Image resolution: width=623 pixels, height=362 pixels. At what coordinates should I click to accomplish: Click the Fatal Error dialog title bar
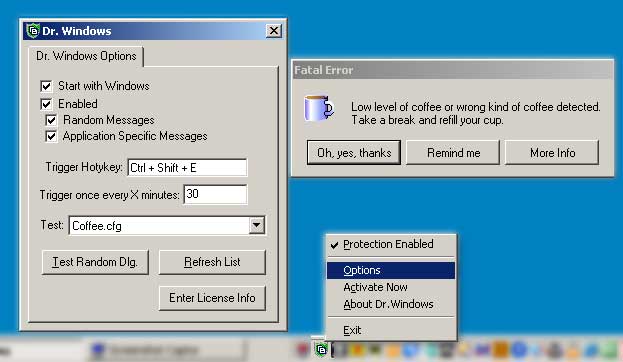coord(453,70)
